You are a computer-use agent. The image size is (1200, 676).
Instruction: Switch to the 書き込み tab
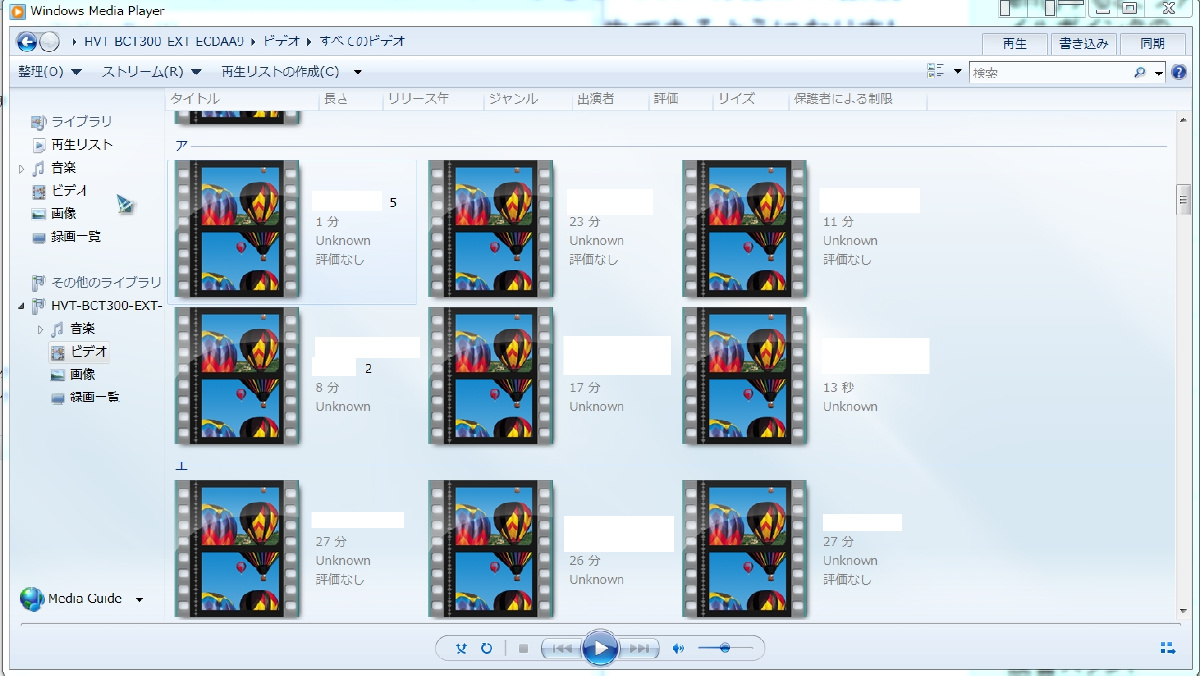[x=1085, y=44]
